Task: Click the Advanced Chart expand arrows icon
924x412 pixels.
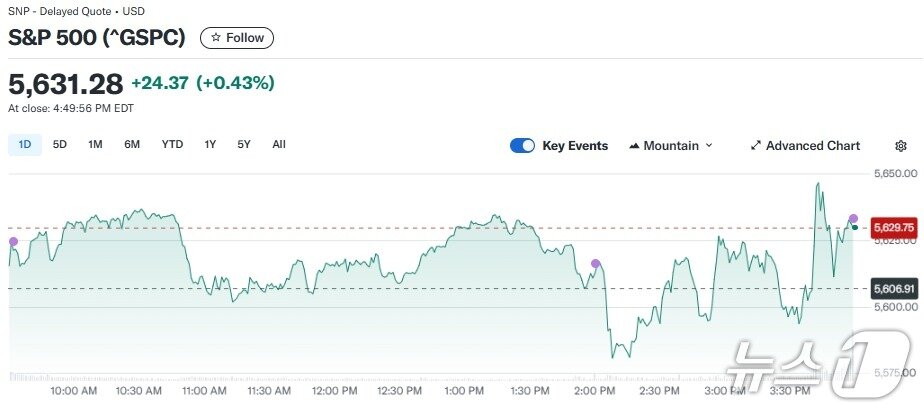Action: (756, 146)
